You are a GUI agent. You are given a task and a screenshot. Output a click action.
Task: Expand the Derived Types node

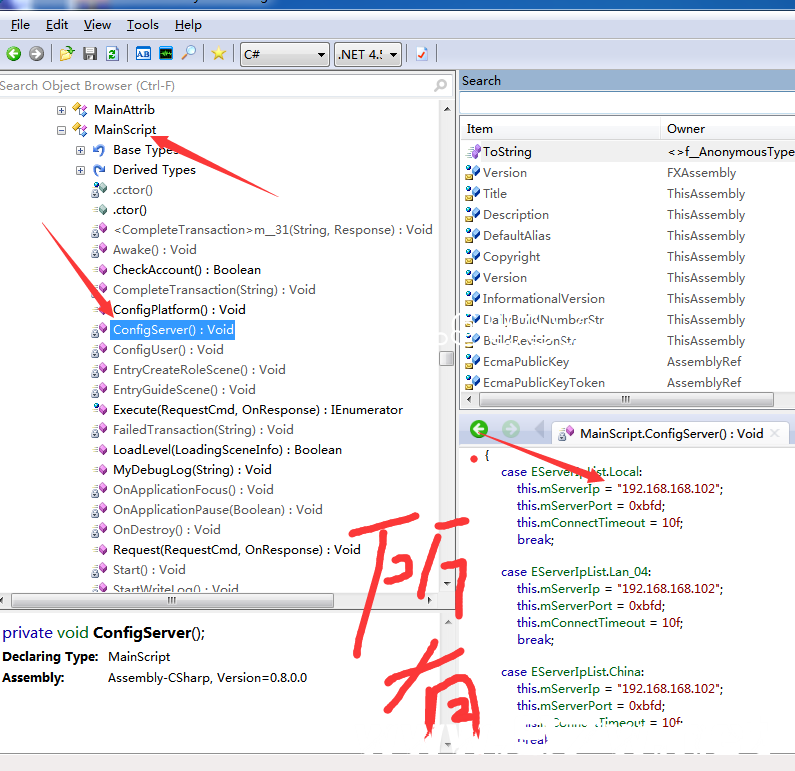(x=81, y=170)
